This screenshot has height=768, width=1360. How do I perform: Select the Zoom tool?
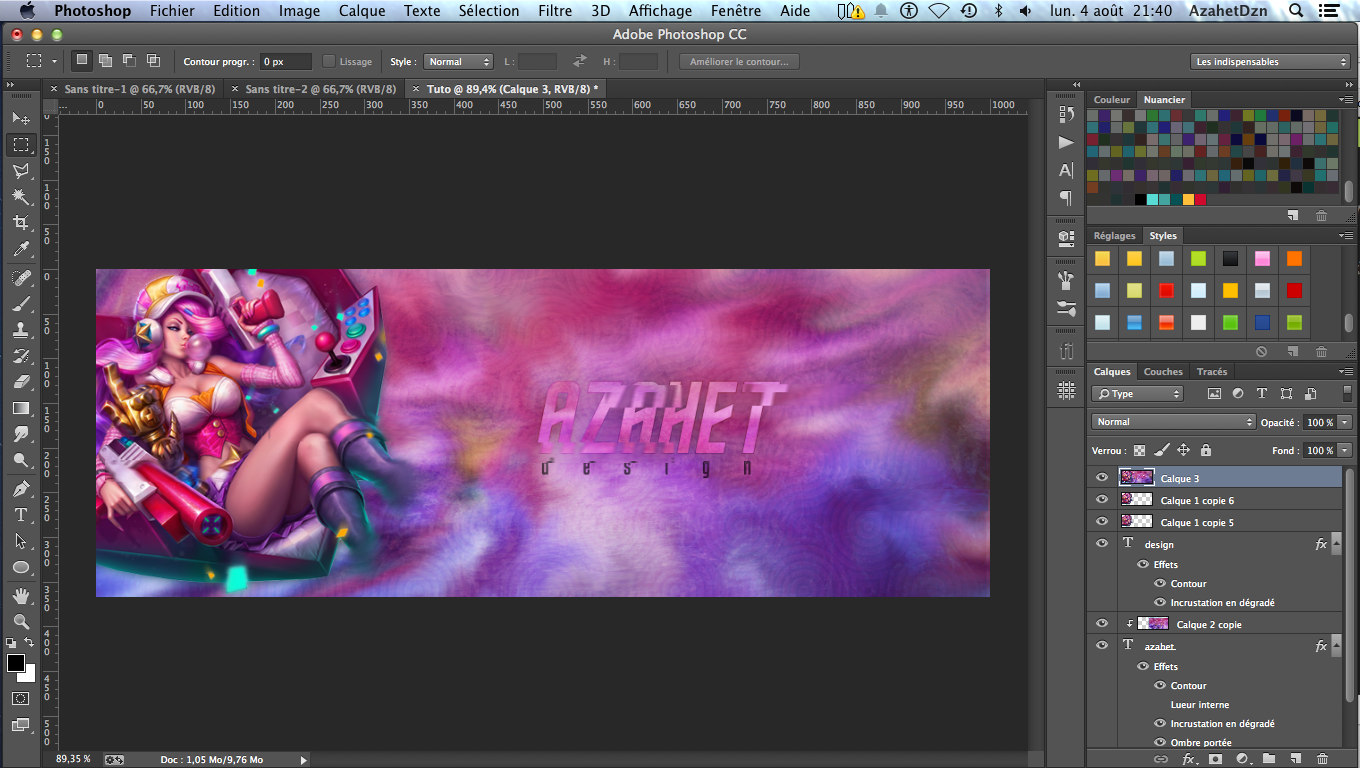tap(20, 622)
